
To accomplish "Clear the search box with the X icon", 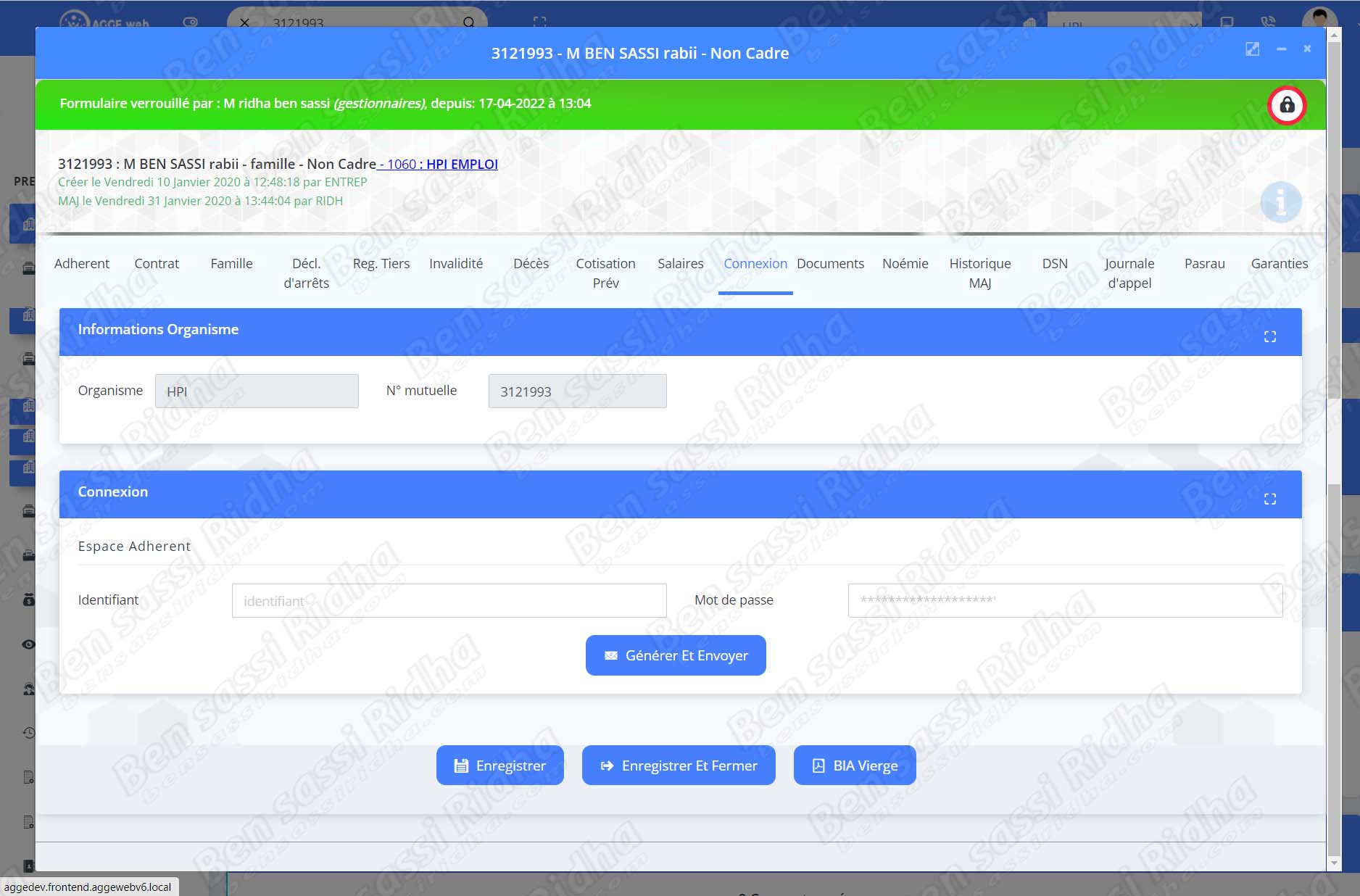I will [245, 22].
